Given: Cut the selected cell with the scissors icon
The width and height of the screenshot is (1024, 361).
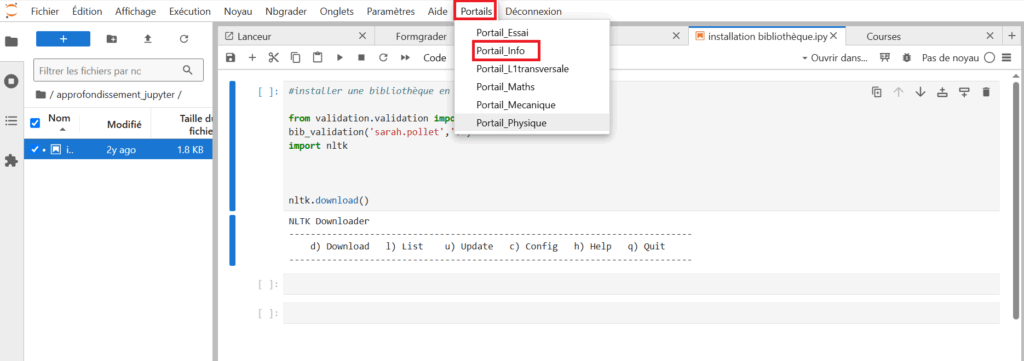Looking at the screenshot, I should point(274,57).
